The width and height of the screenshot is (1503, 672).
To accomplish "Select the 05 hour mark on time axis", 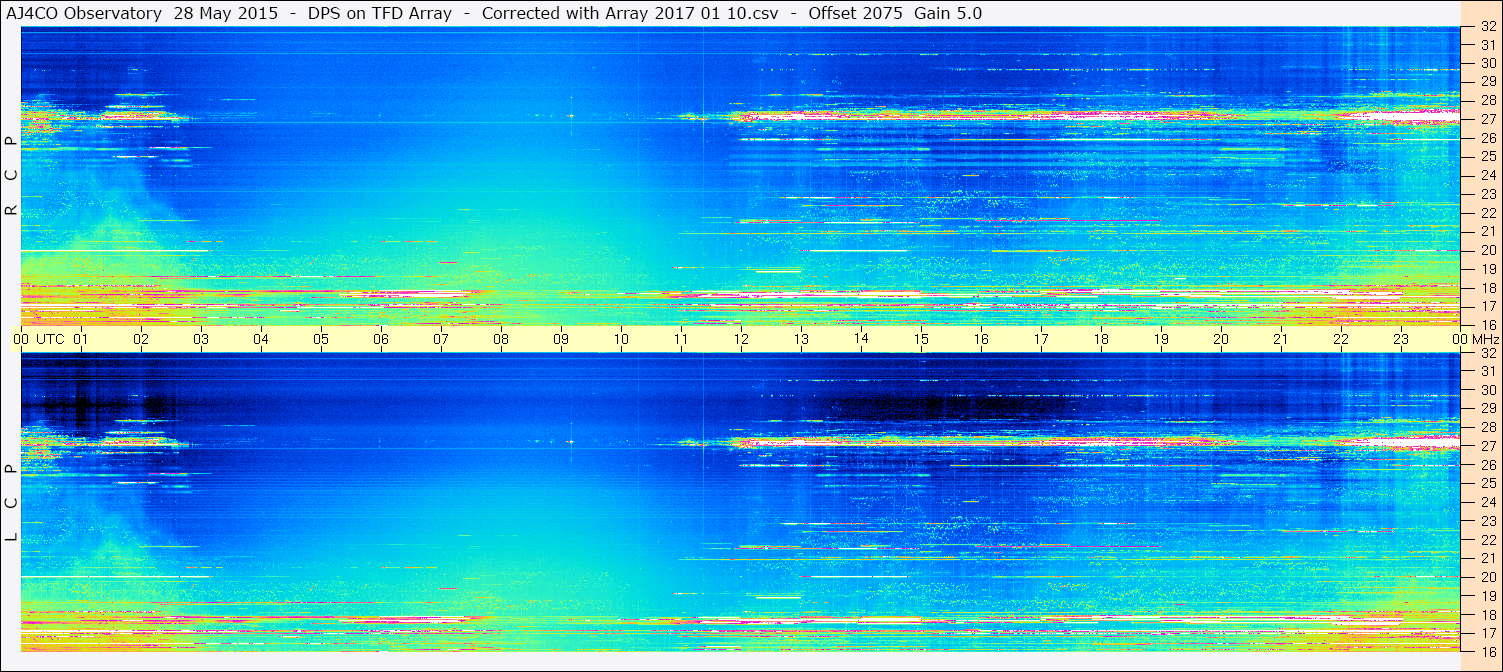I will click(321, 340).
